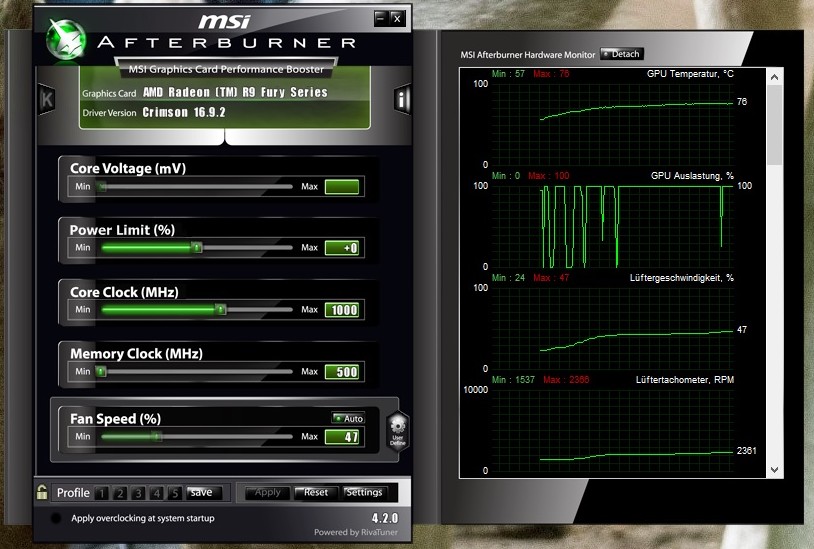Close the Afterburner window
This screenshot has height=549, width=814.
(397, 18)
